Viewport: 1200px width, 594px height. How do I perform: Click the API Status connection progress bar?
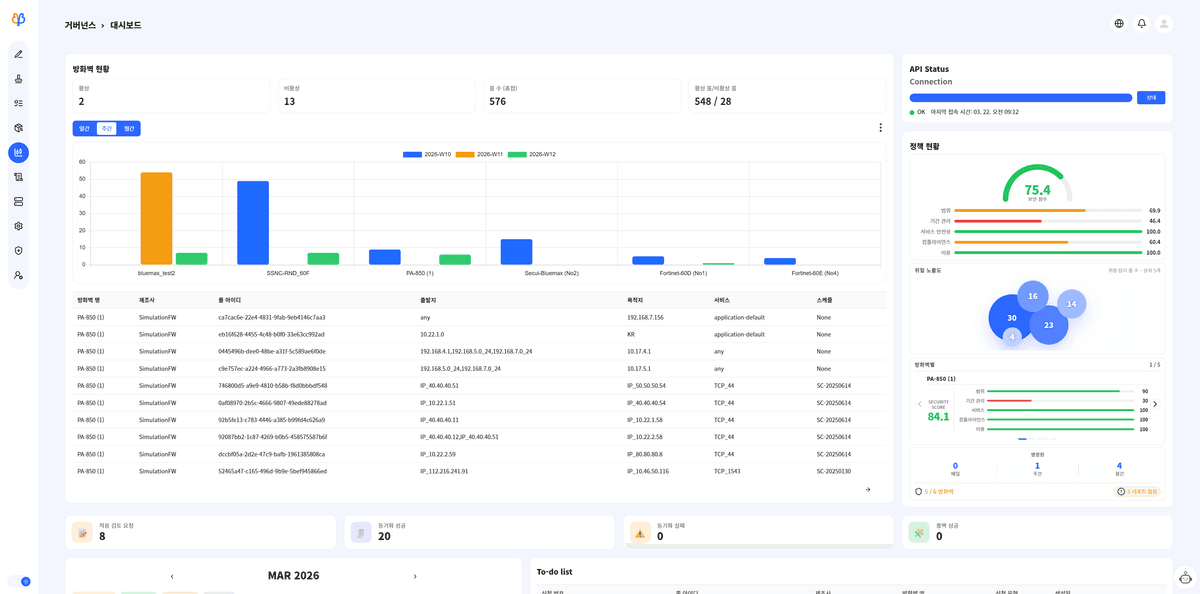click(1018, 97)
